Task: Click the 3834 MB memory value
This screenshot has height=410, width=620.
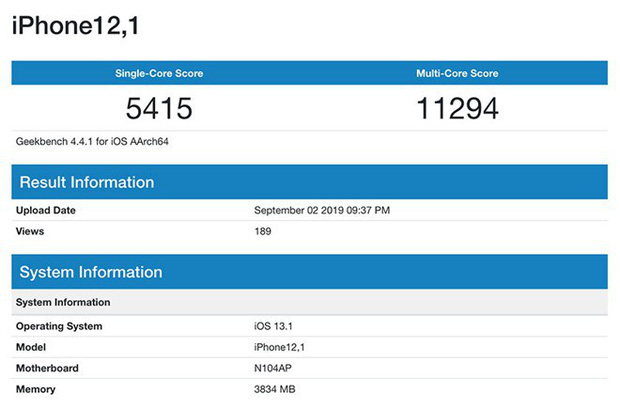Action: [x=276, y=389]
